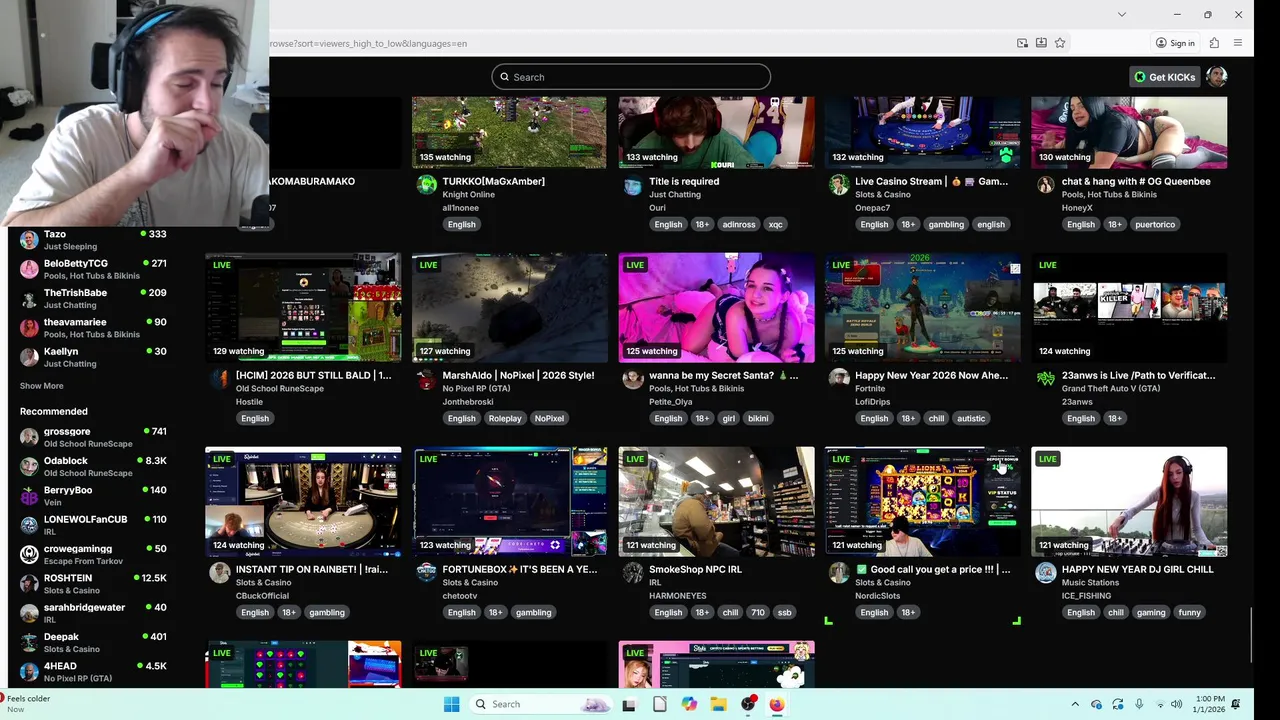Click Jonthebroski channel avatar icon
Image resolution: width=1280 pixels, height=720 pixels.
pyautogui.click(x=426, y=379)
